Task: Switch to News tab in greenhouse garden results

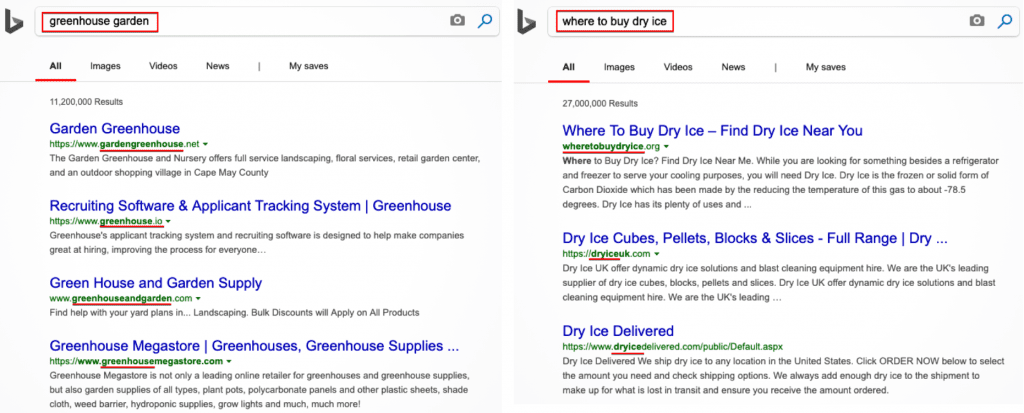Action: click(x=217, y=66)
